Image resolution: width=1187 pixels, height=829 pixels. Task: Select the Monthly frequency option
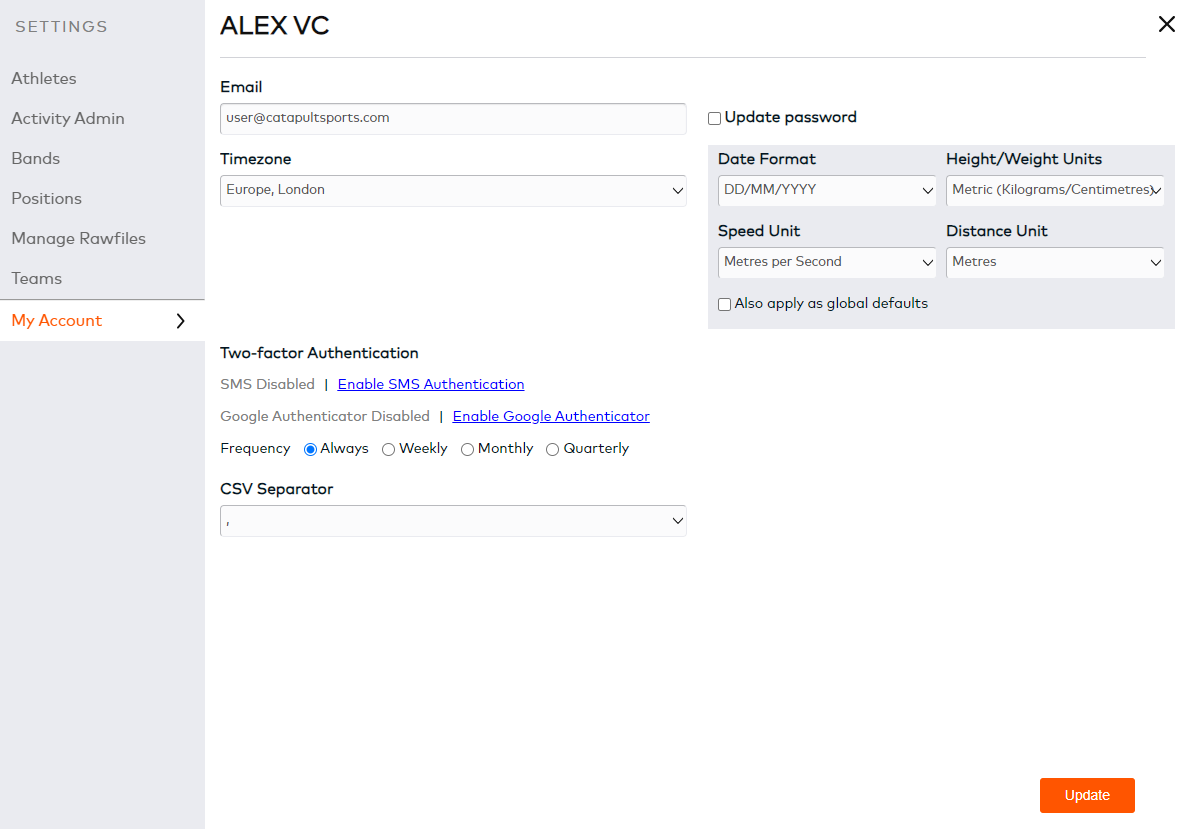[467, 450]
